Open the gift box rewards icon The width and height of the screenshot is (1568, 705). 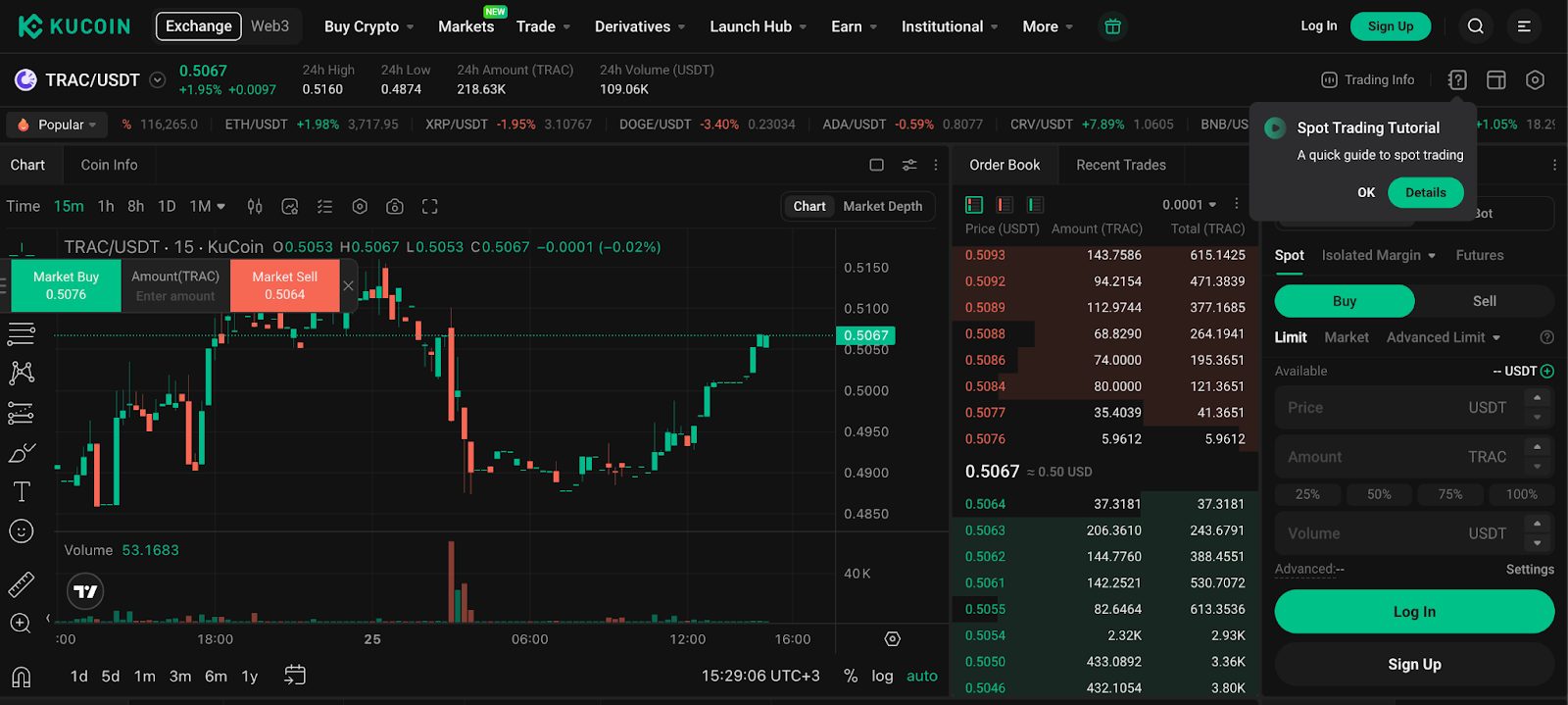click(1112, 26)
